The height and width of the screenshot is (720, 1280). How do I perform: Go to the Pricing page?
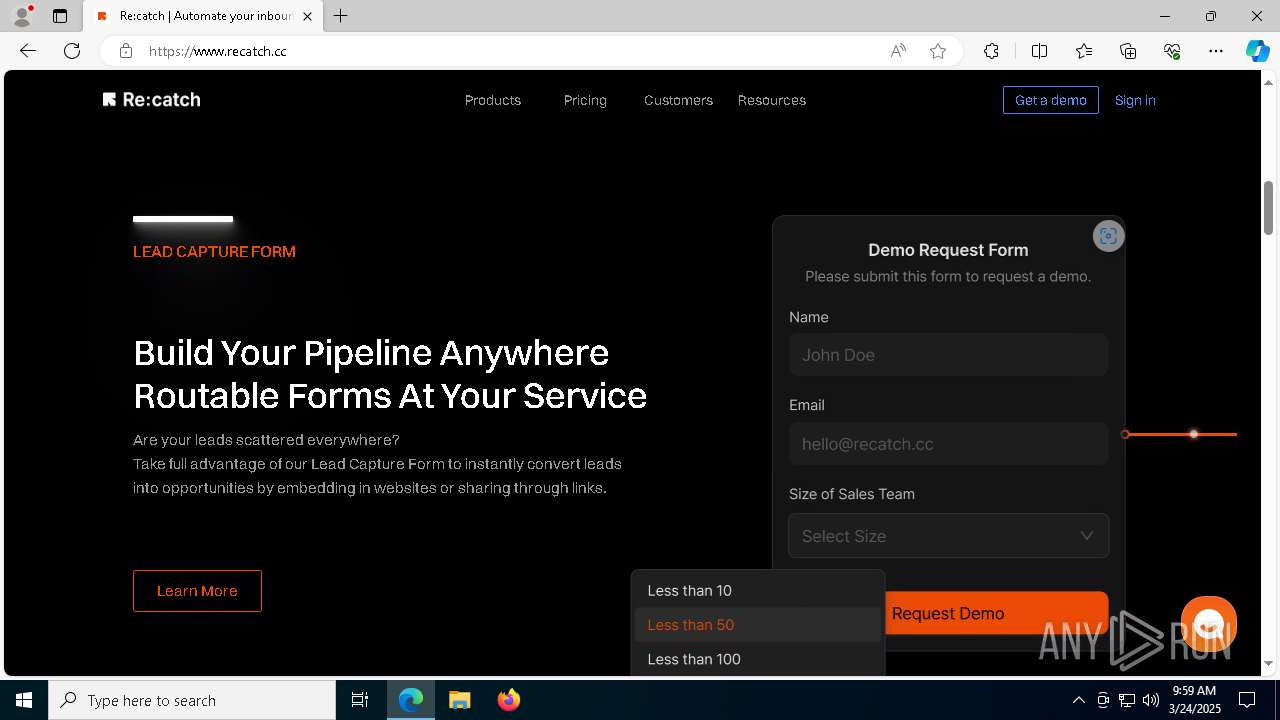point(585,100)
